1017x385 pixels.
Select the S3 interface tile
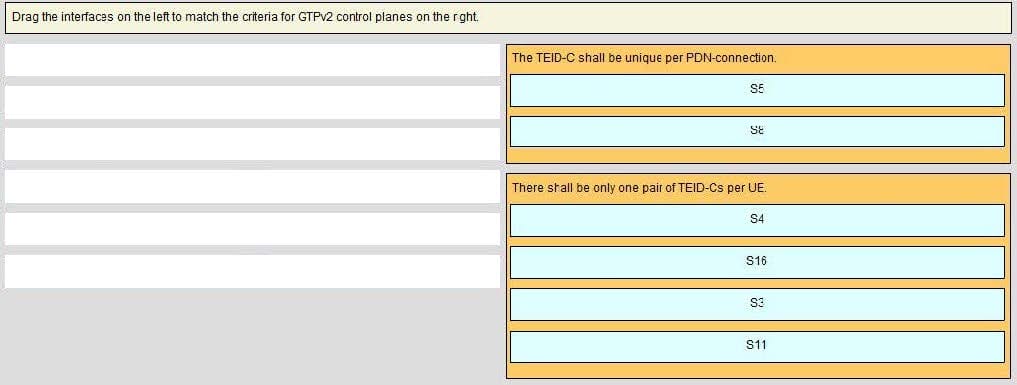757,305
